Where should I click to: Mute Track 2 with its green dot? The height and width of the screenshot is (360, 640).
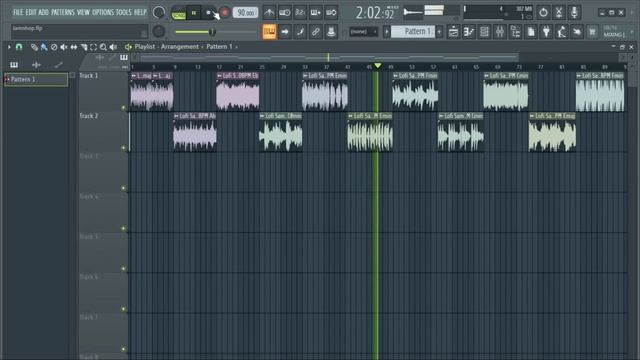point(123,148)
